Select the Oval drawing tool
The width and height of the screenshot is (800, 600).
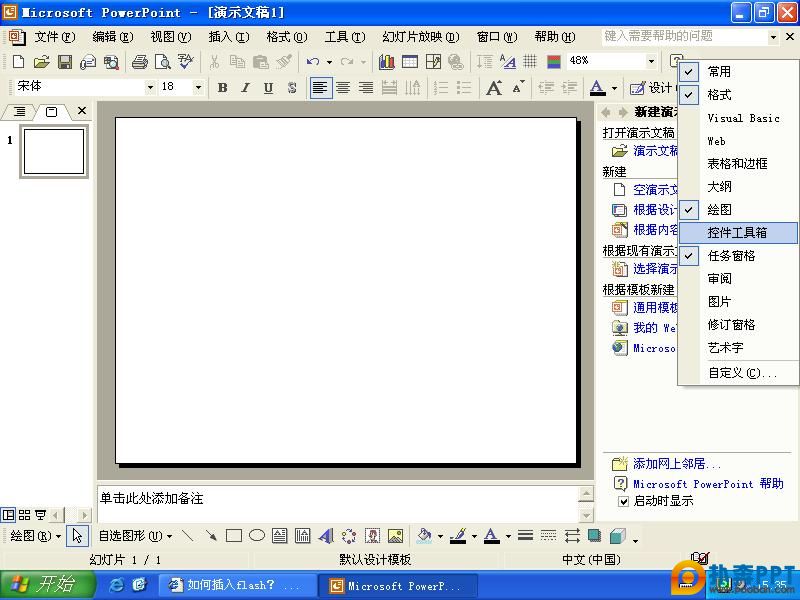(257, 535)
